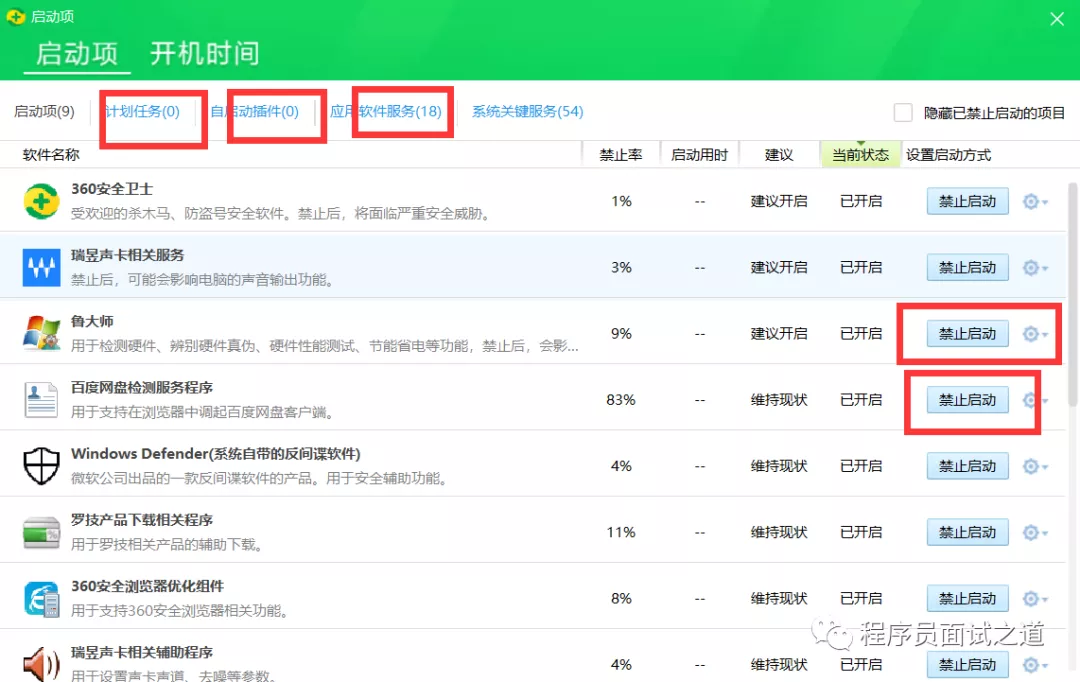The width and height of the screenshot is (1080, 682).
Task: Click the 鲁大师 icon
Action: (x=41, y=333)
